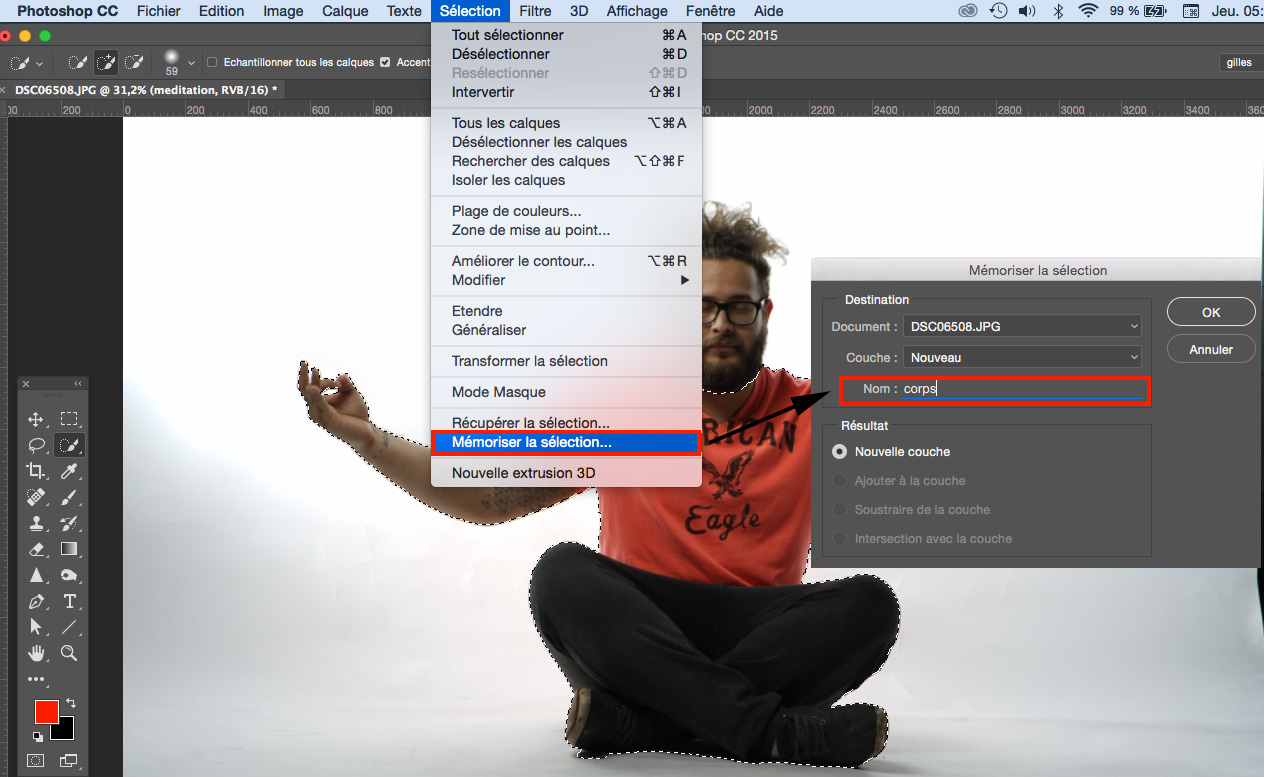Click the Annuler button
1264x777 pixels.
[1210, 350]
